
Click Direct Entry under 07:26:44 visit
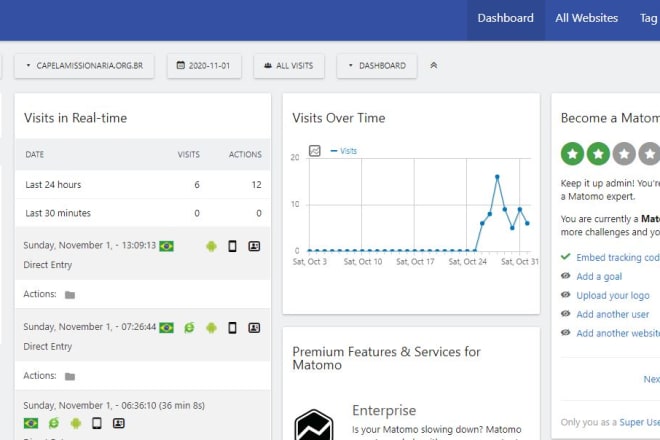pos(48,347)
